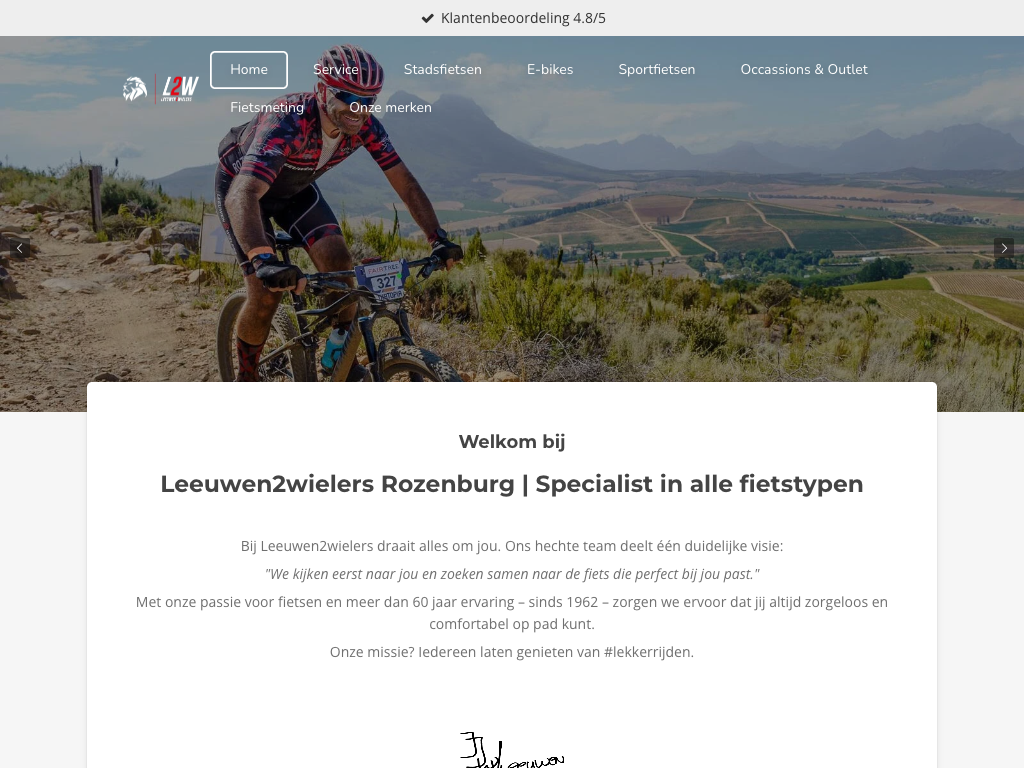Image resolution: width=1024 pixels, height=768 pixels.
Task: Open the Stadsfietsen menu
Action: pyautogui.click(x=443, y=69)
